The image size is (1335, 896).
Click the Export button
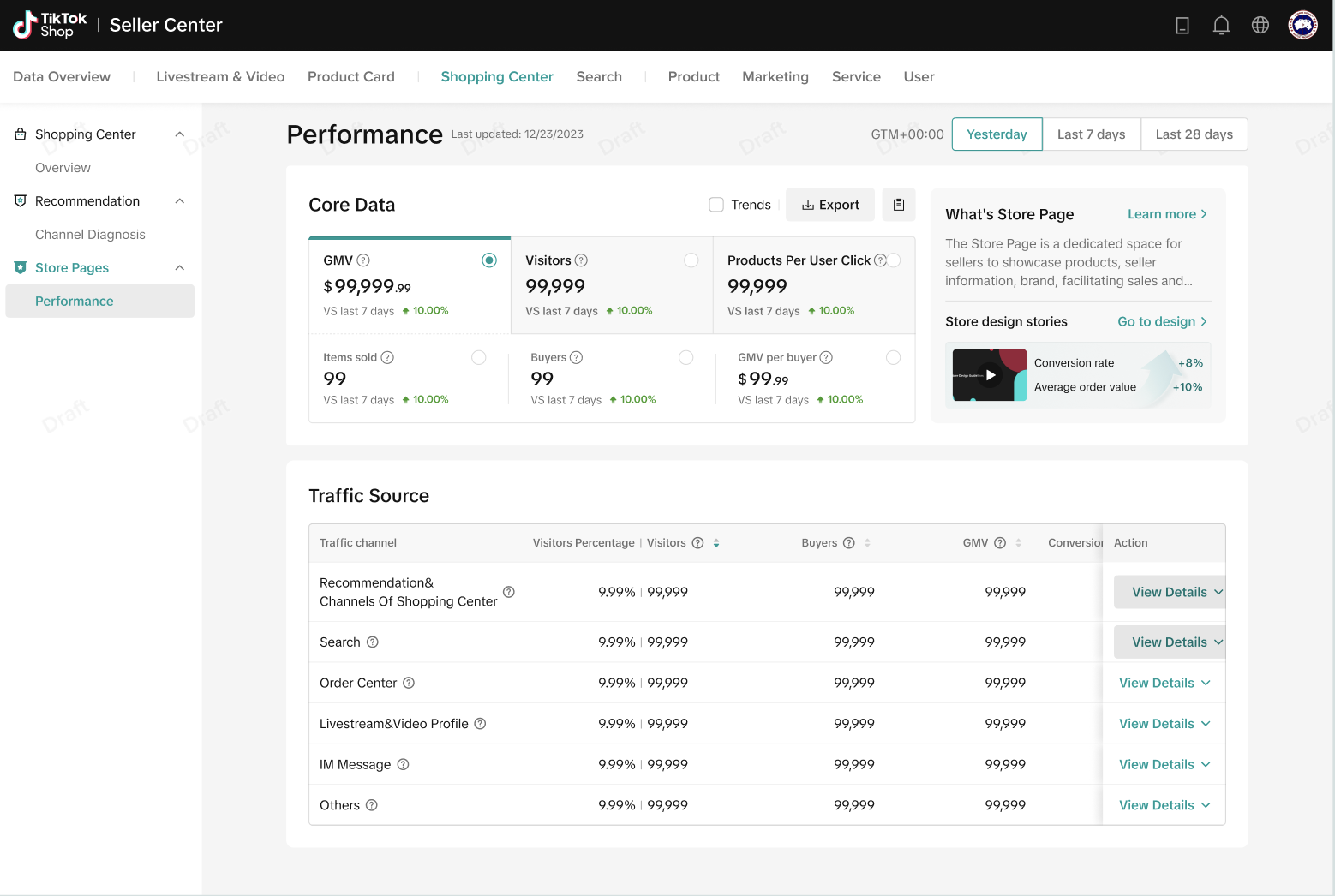[830, 205]
